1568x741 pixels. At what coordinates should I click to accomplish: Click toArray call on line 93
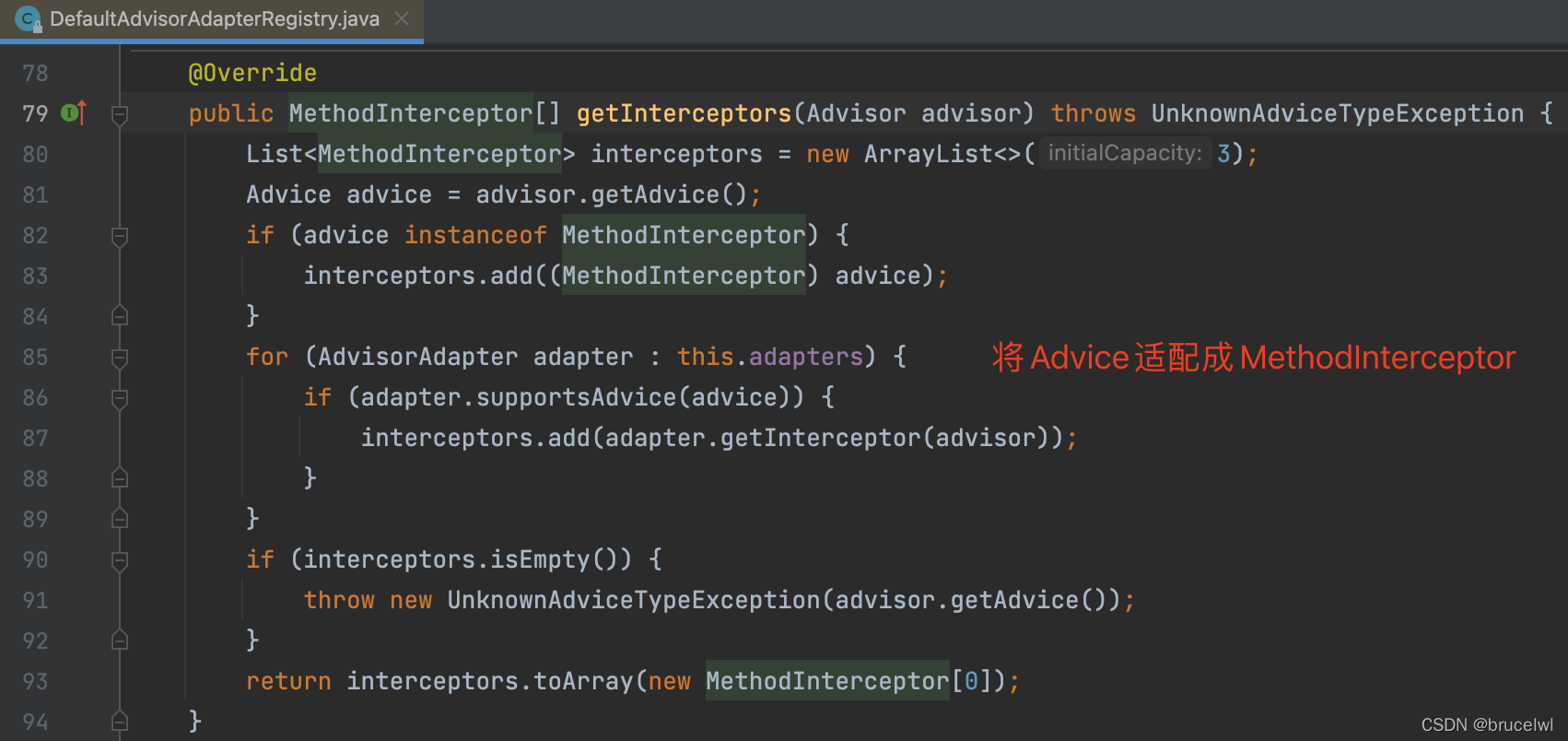click(583, 681)
